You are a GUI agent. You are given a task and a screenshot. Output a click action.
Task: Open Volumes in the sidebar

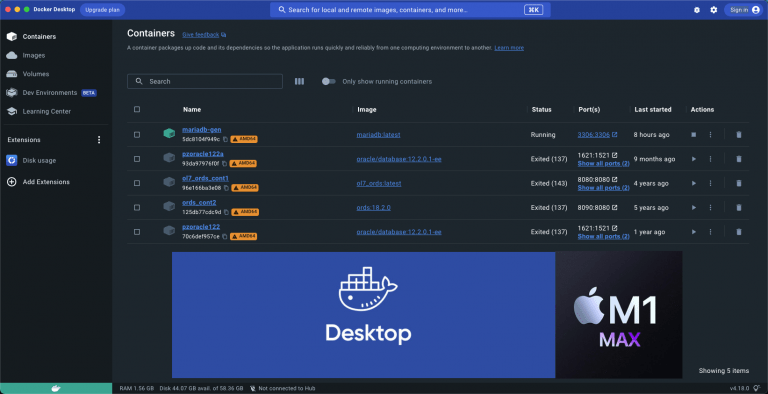35,74
